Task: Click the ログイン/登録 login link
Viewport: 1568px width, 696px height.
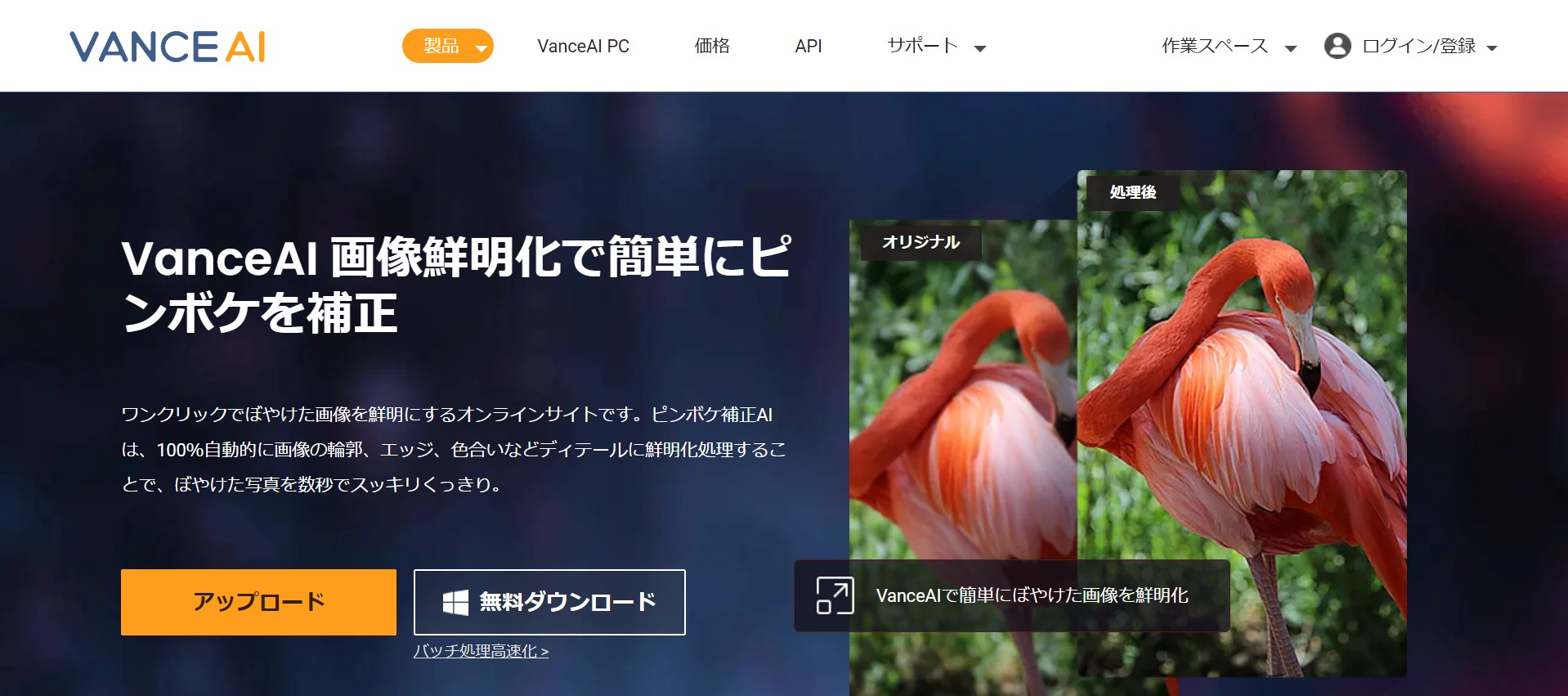Action: [x=1419, y=46]
